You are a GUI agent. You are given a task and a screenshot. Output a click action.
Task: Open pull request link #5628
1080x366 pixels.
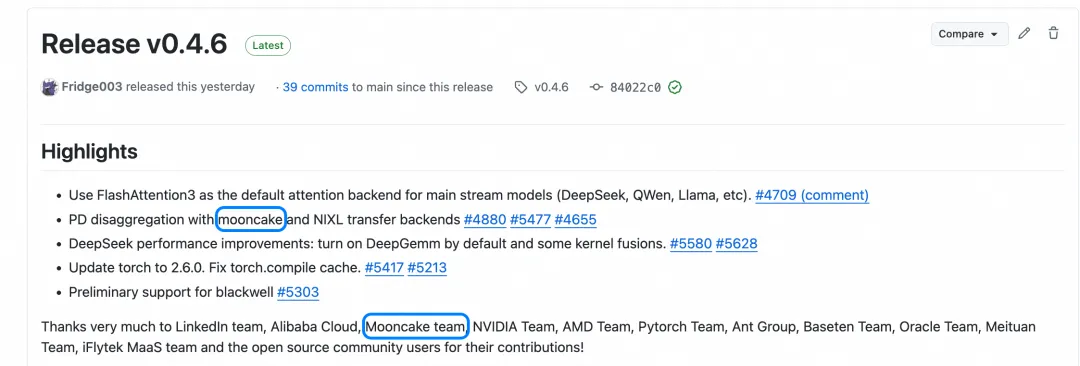coord(737,243)
